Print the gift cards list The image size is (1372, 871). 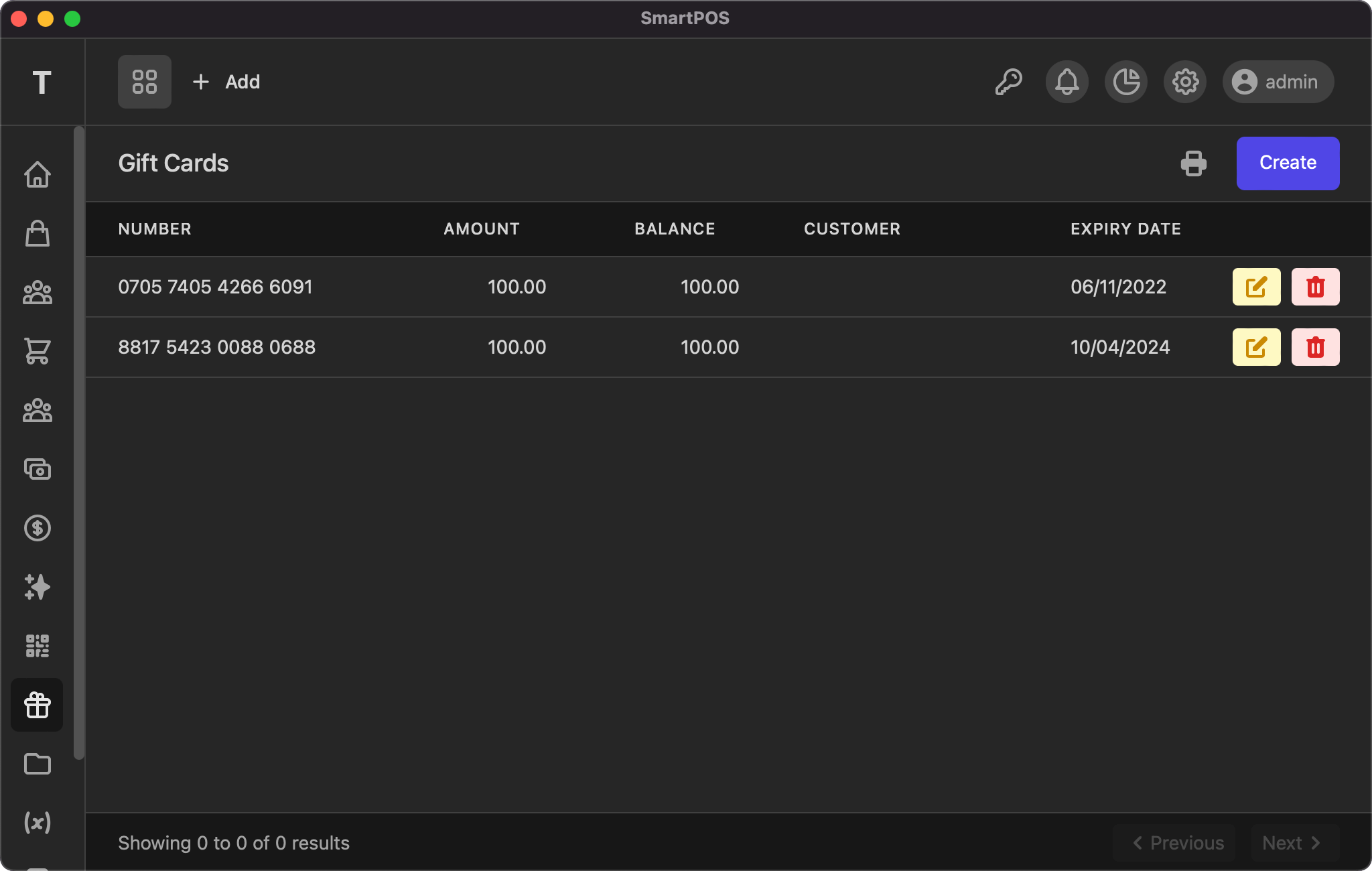[x=1194, y=163]
